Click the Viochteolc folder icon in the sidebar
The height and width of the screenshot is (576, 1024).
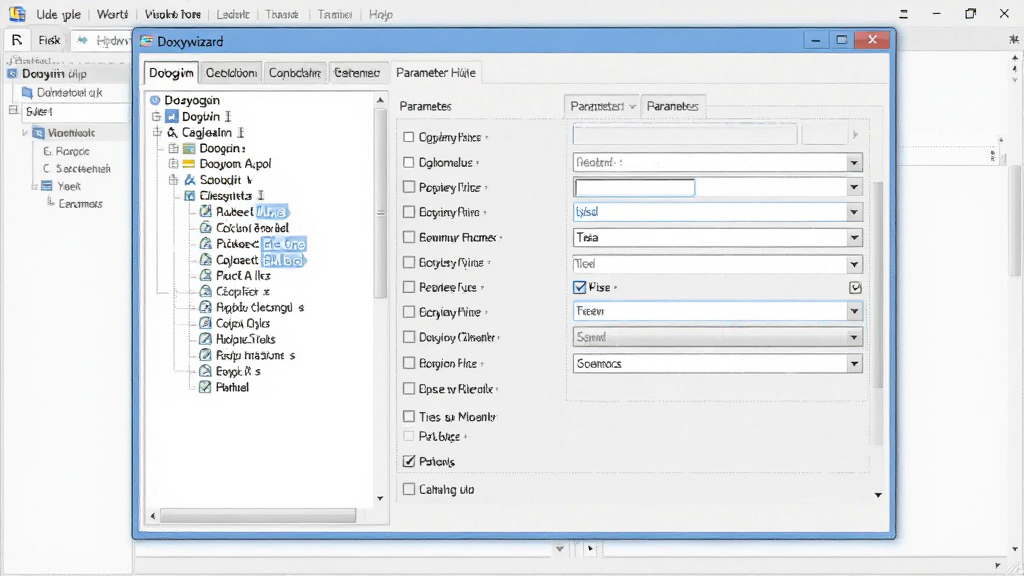pos(39,133)
